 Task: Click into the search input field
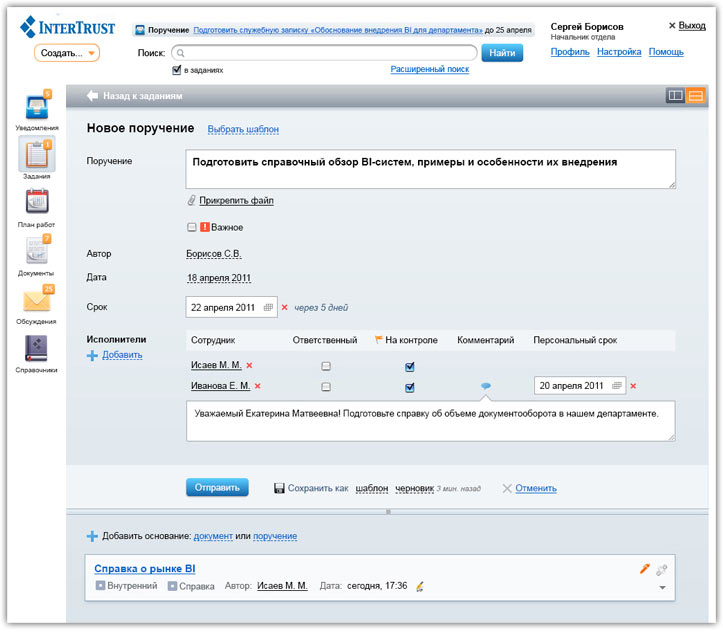(325, 53)
